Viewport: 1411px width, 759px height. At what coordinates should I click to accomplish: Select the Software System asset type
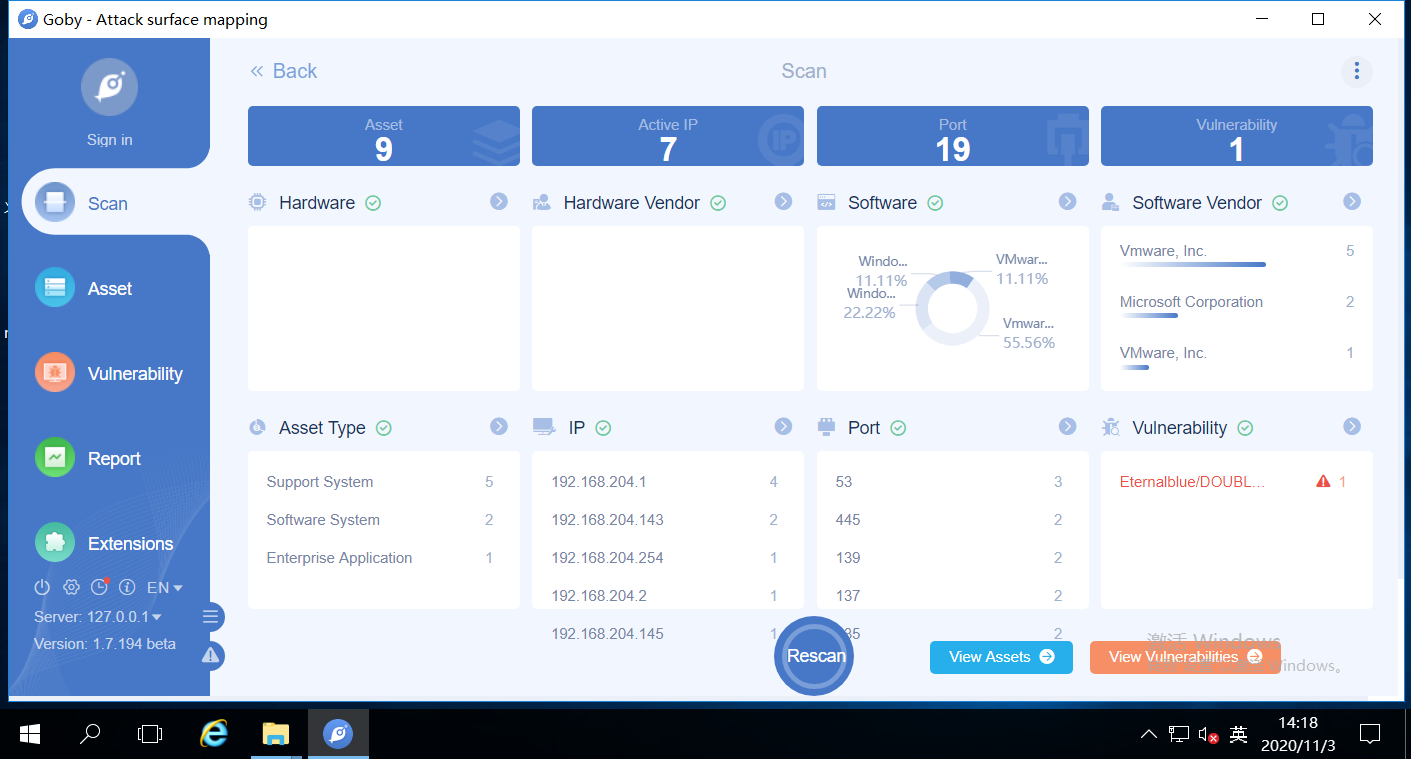[380, 520]
